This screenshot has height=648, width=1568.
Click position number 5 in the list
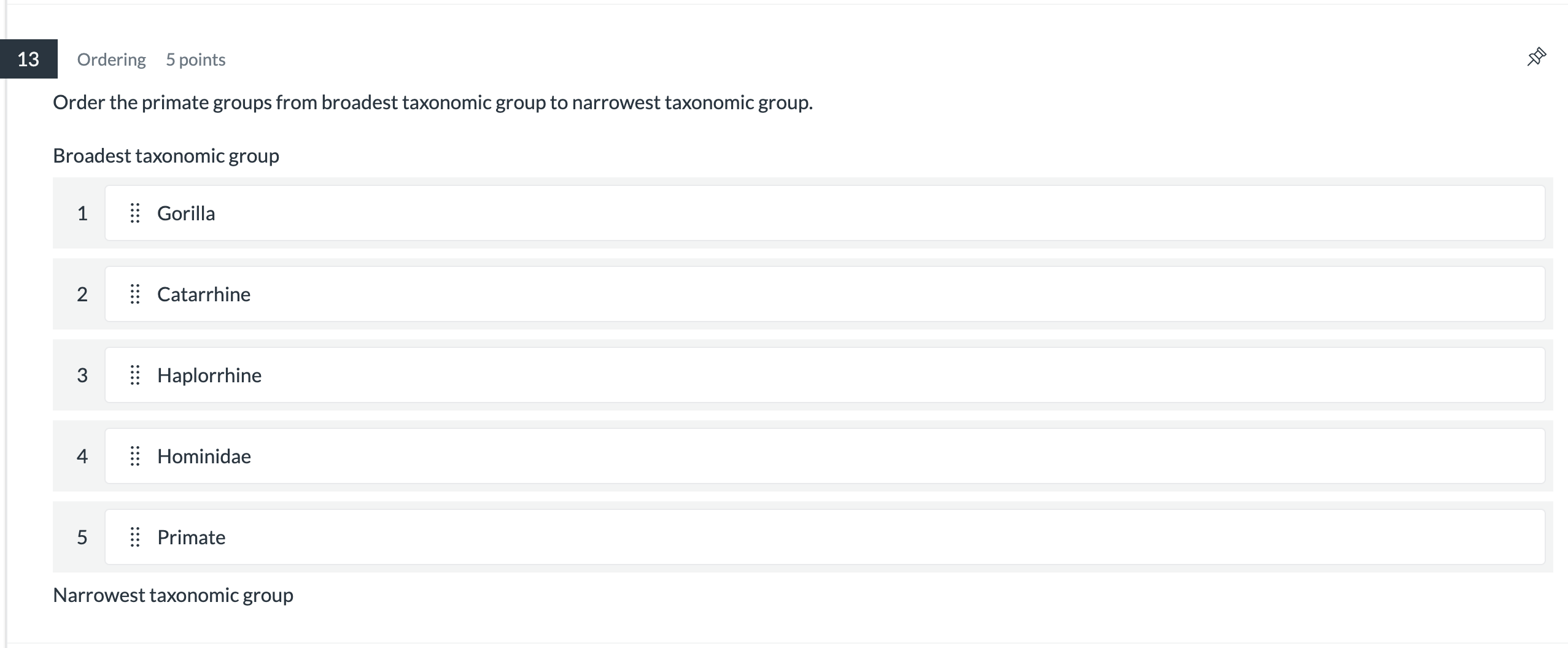coord(82,538)
